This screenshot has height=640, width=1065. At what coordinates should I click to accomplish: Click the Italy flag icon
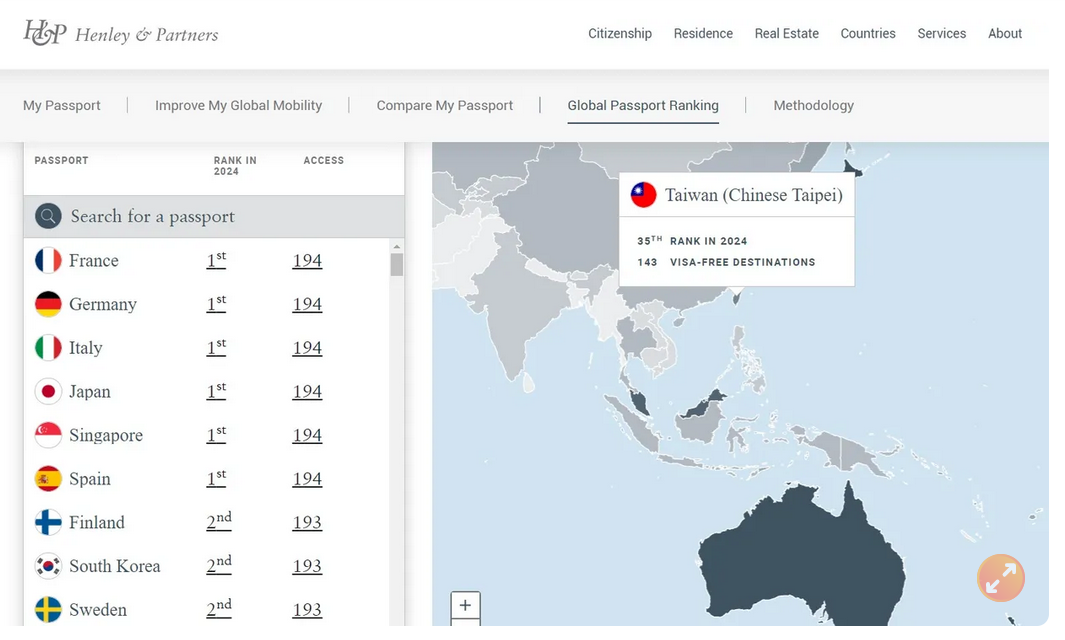pyautogui.click(x=48, y=348)
